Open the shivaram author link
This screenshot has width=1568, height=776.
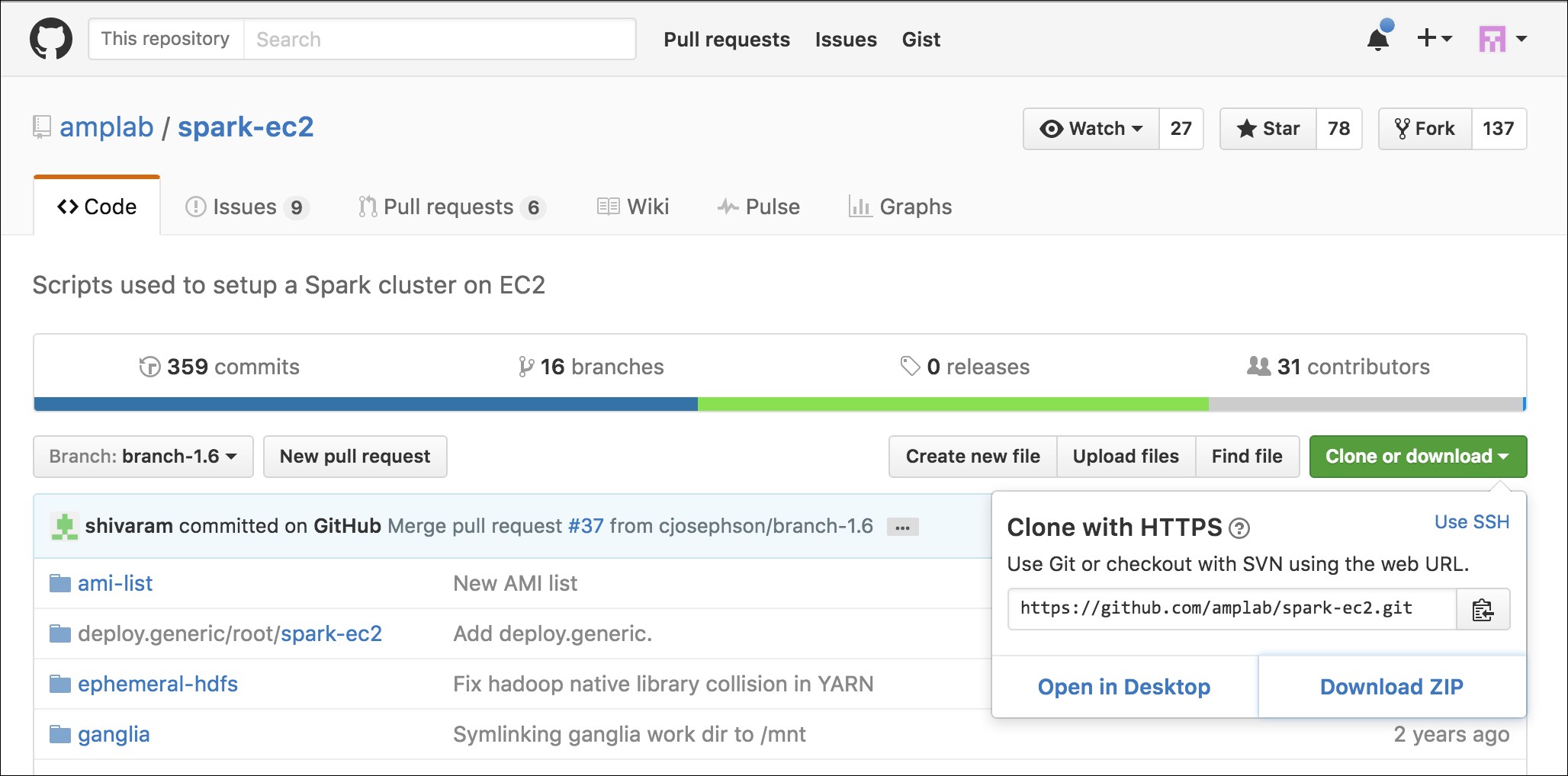coord(129,526)
